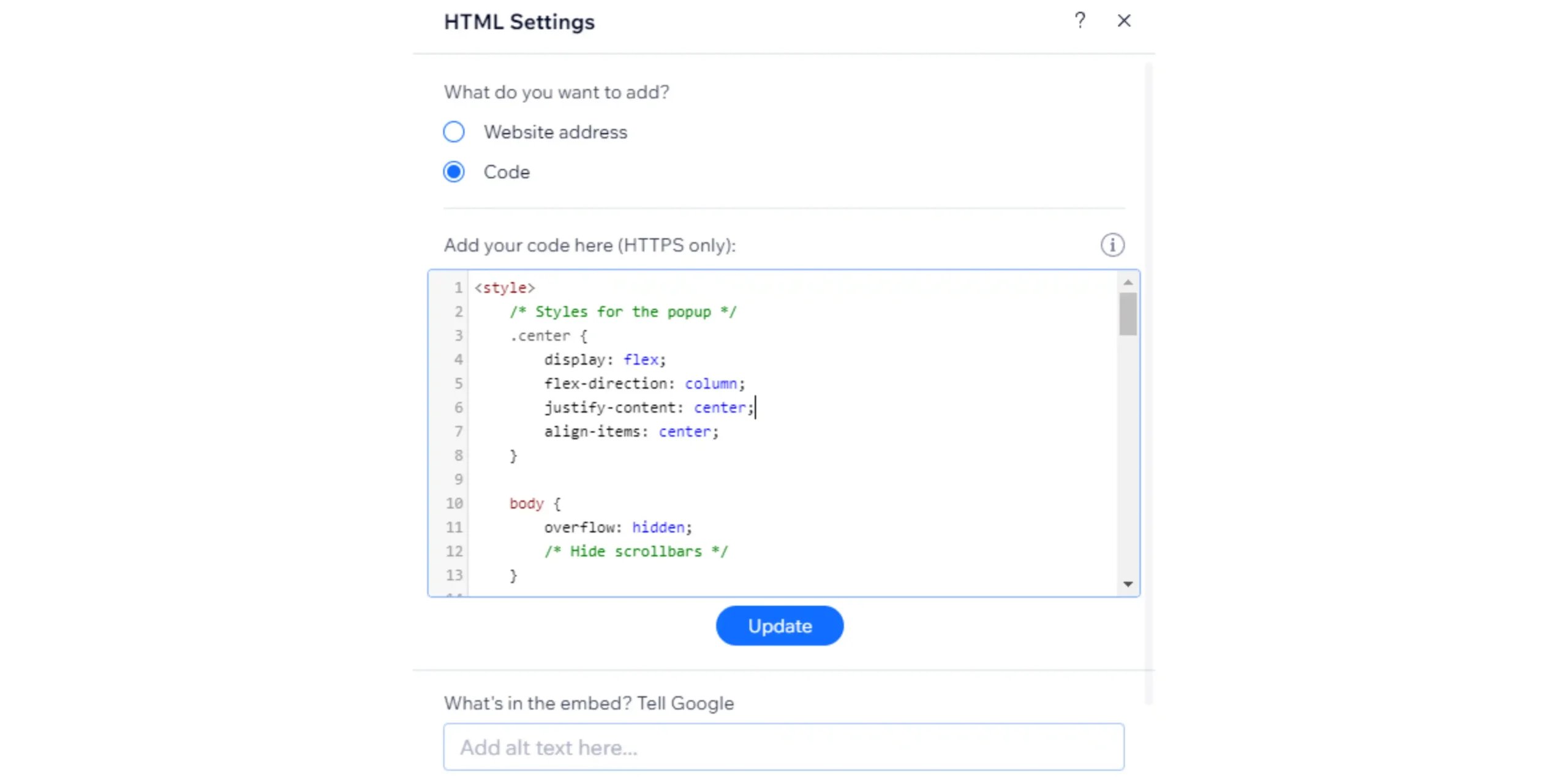The height and width of the screenshot is (784, 1568).
Task: Open help for HTML Settings
Action: (x=1080, y=20)
